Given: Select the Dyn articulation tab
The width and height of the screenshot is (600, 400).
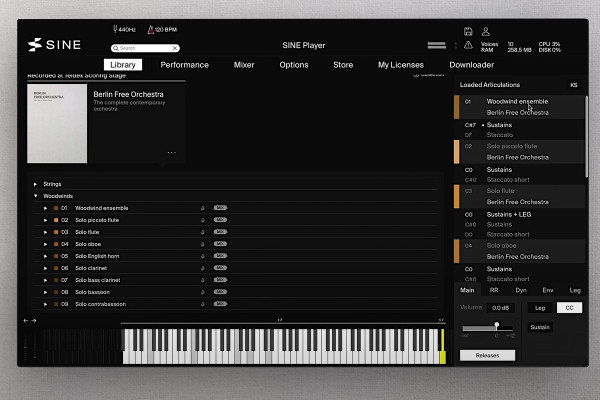Looking at the screenshot, I should coord(521,290).
